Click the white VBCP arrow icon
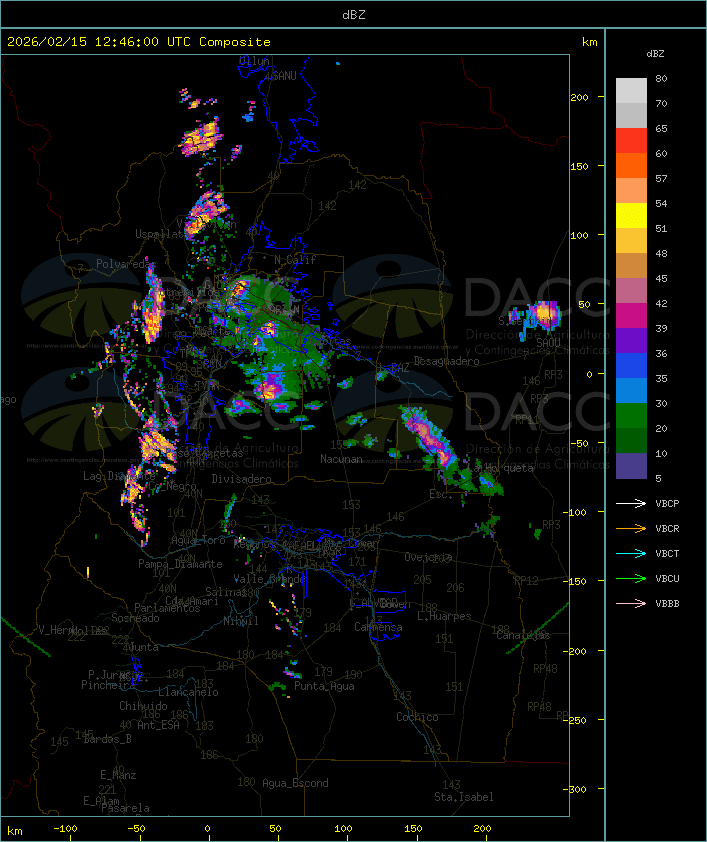The width and height of the screenshot is (707, 842). pyautogui.click(x=631, y=503)
